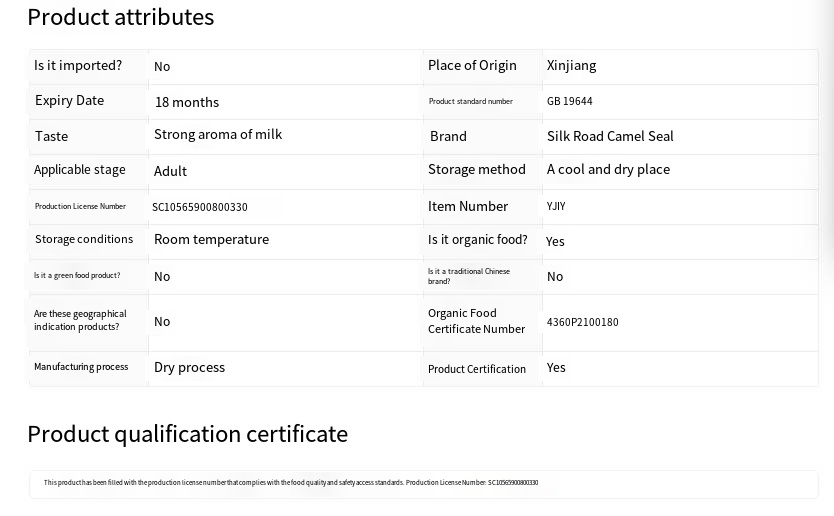The height and width of the screenshot is (516, 834).
Task: Click the Is it organic food? label
Action: coord(477,239)
